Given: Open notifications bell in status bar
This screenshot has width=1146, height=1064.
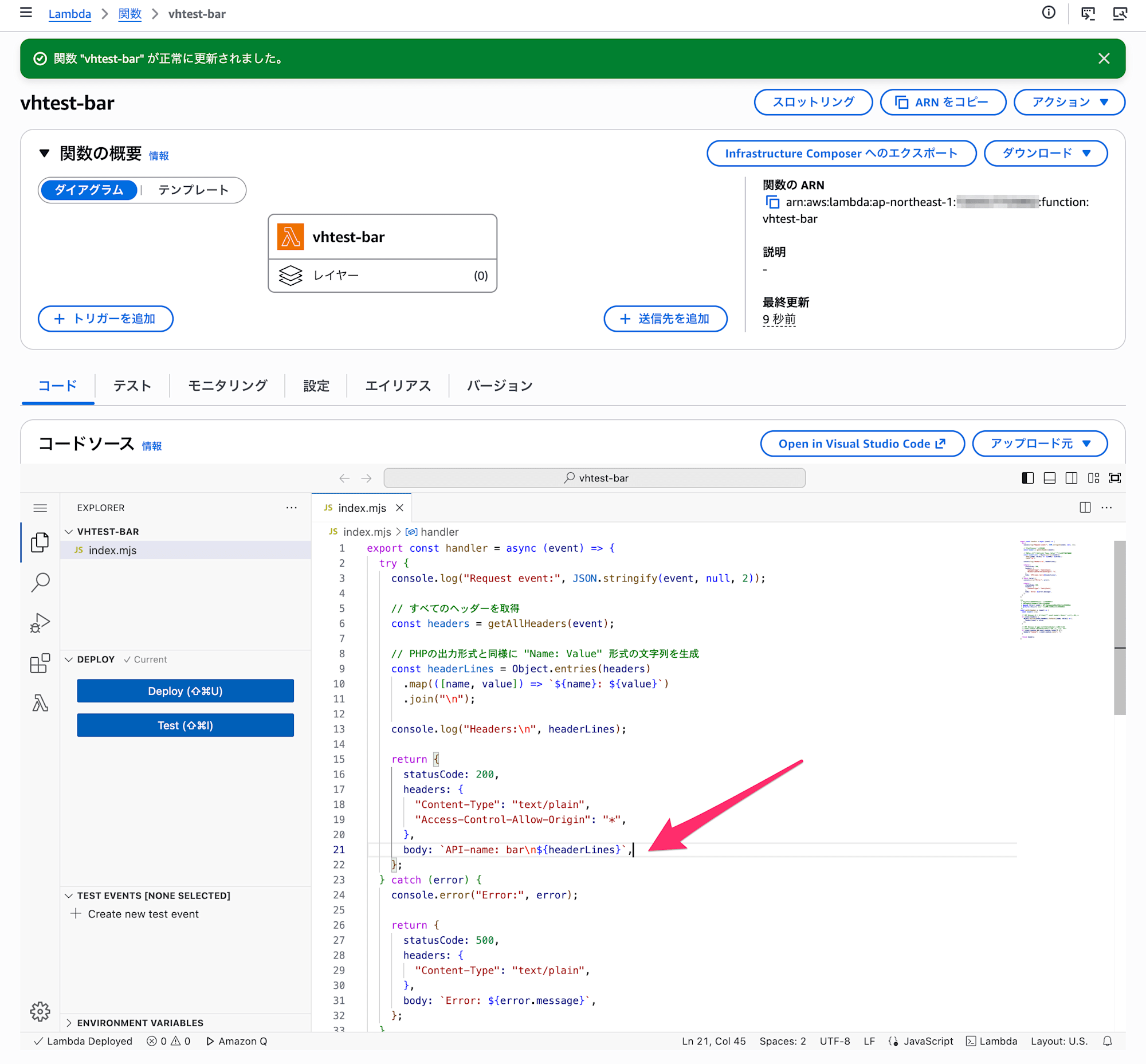Looking at the screenshot, I should [x=1107, y=1041].
